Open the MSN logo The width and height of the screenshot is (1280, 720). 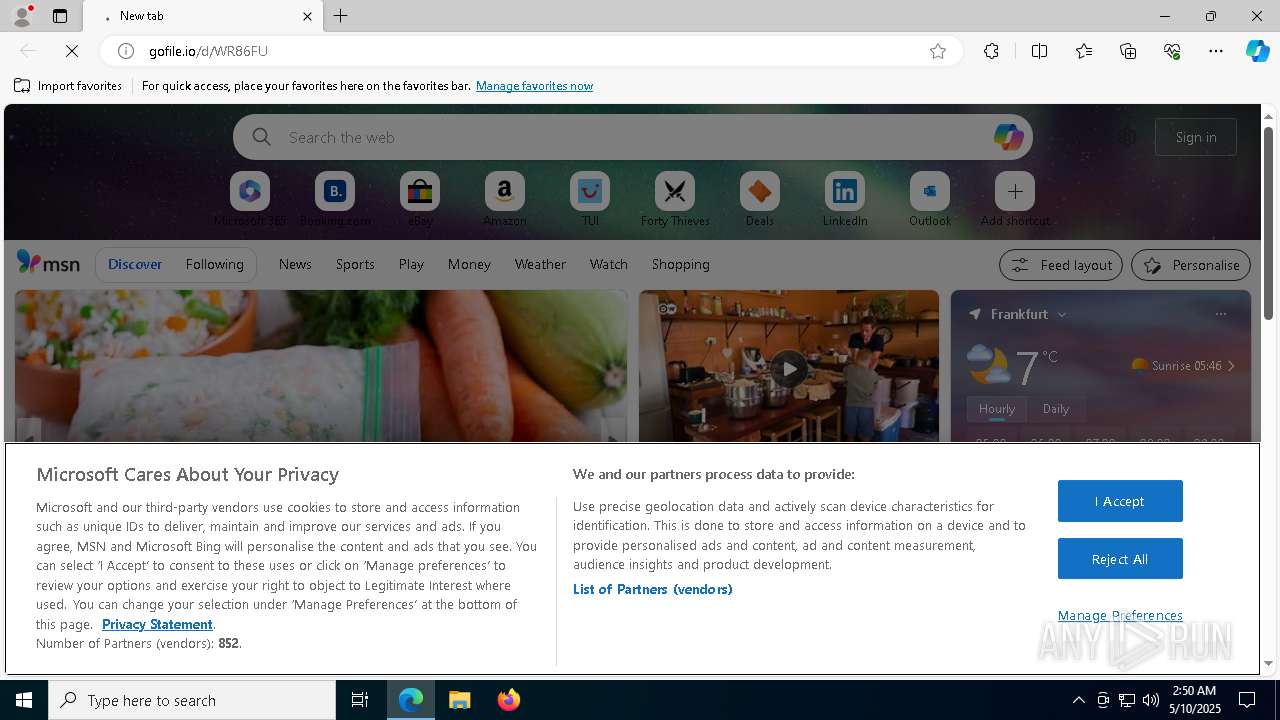coord(48,263)
